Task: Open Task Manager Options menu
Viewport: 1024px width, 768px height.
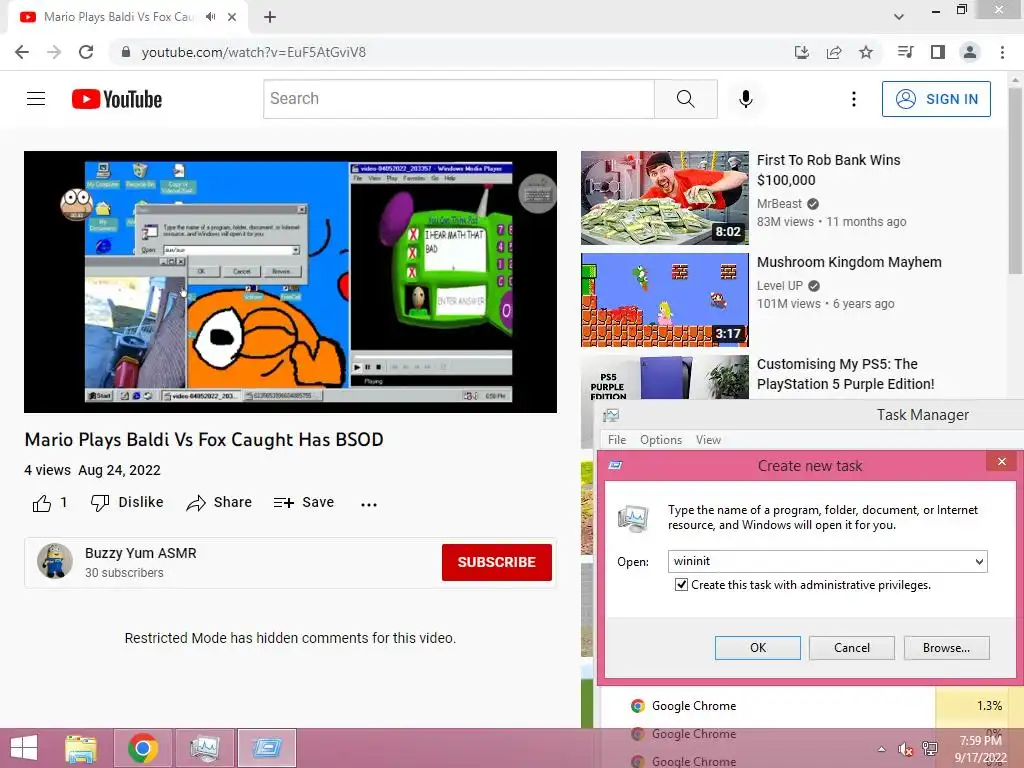Action: pos(661,440)
